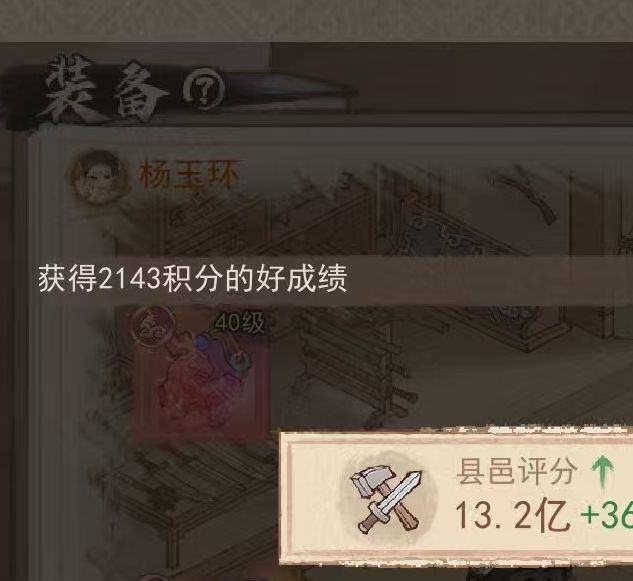Select the 装备 panel title

[105, 90]
